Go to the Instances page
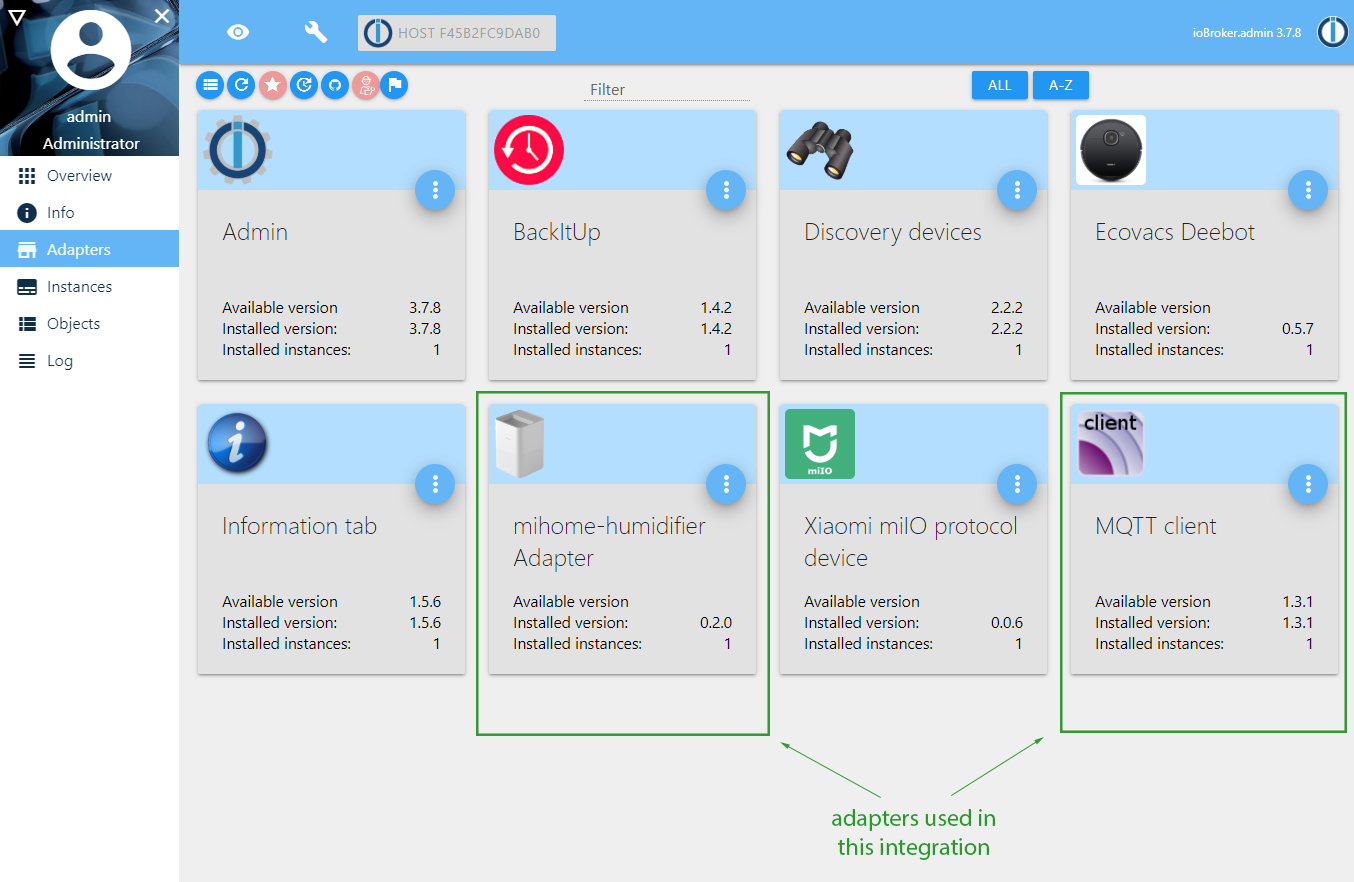The height and width of the screenshot is (882, 1354). click(89, 287)
